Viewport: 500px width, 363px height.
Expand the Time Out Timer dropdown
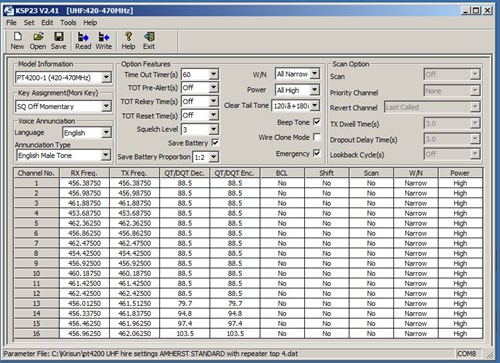click(213, 74)
